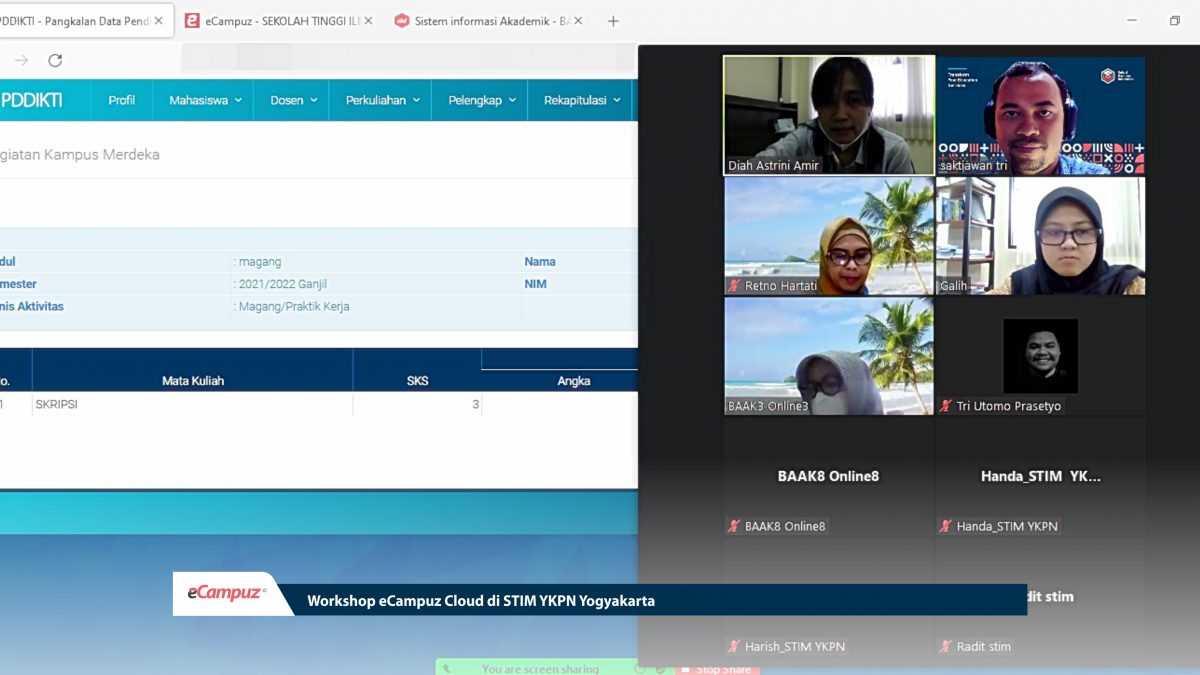Expand the Mahasiswa dropdown menu
Screen dimensions: 1200x675
click(x=205, y=100)
